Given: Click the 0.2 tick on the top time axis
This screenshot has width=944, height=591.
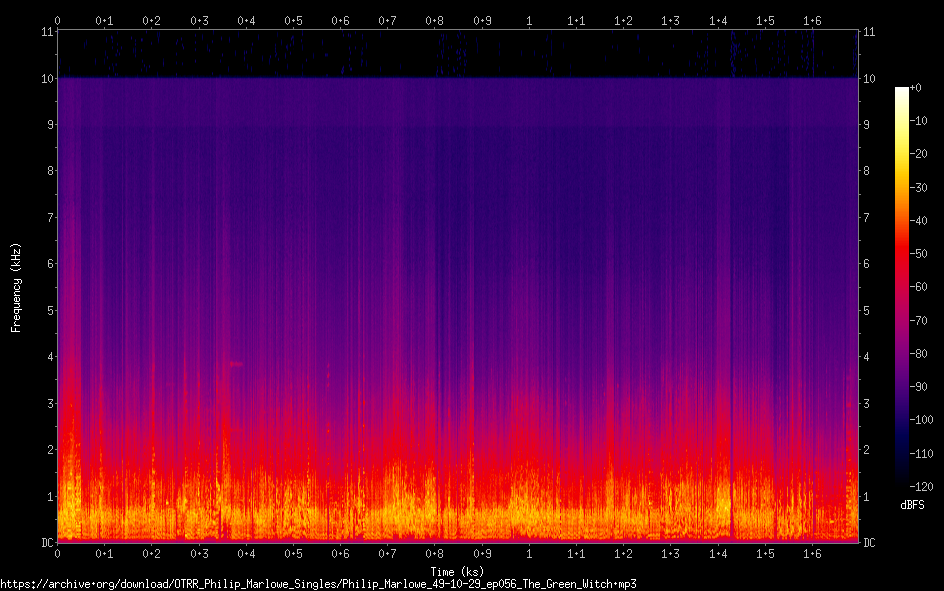Looking at the screenshot, I should tap(152, 20).
